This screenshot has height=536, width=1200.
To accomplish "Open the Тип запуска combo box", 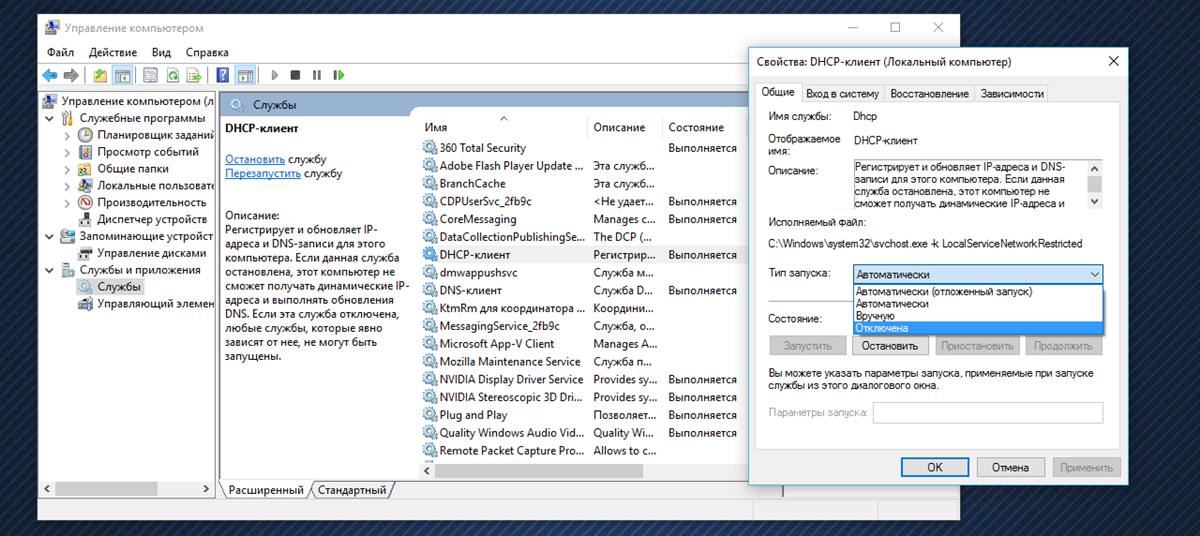I will (978, 274).
